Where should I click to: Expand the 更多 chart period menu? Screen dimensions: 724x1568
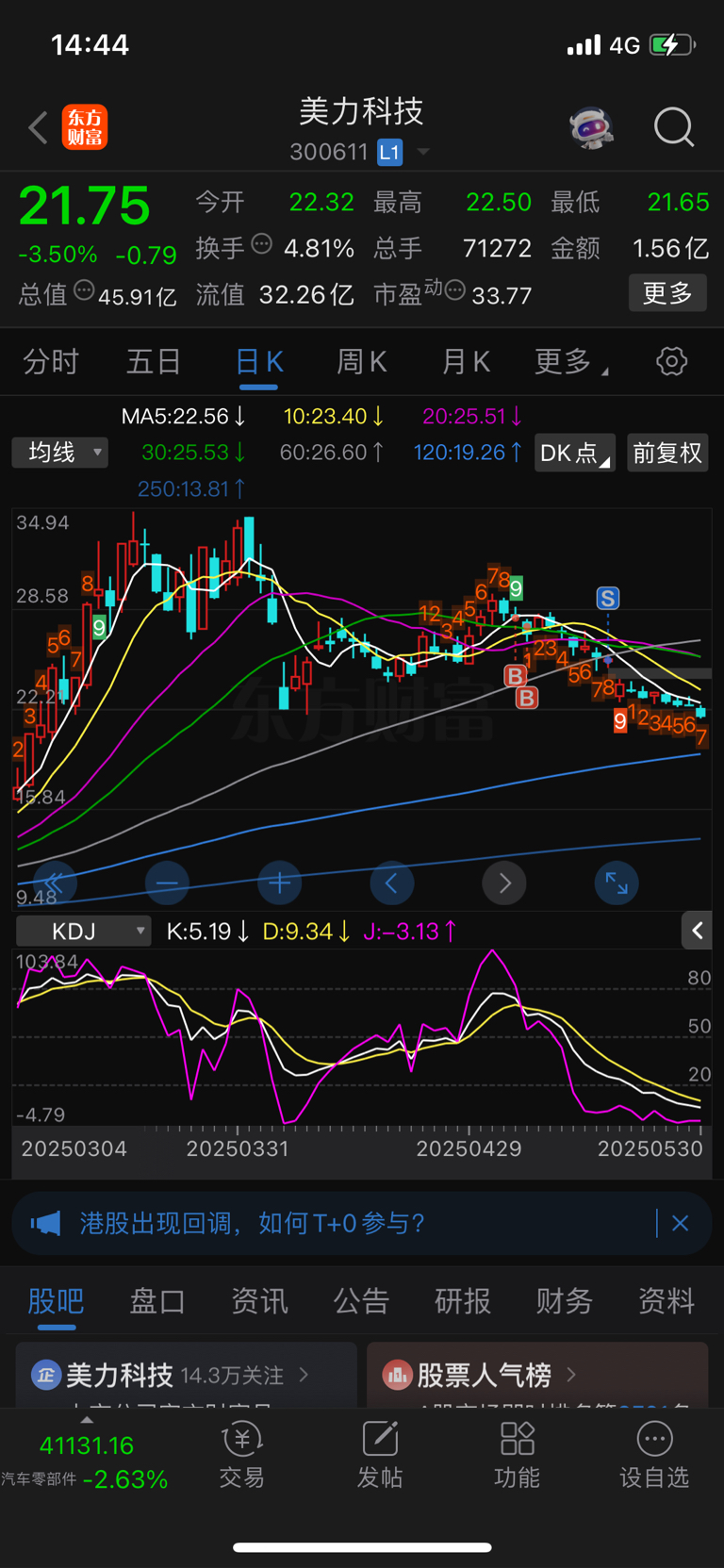tap(570, 362)
